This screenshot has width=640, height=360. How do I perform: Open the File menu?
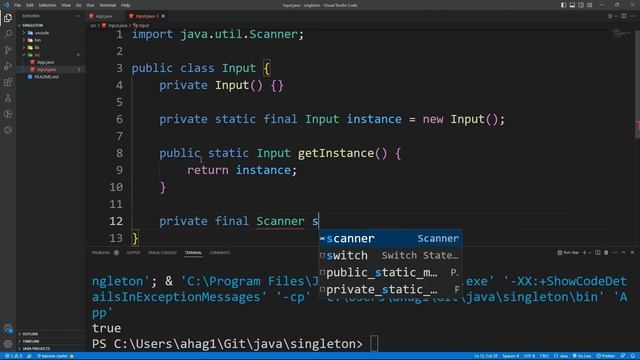(x=18, y=5)
